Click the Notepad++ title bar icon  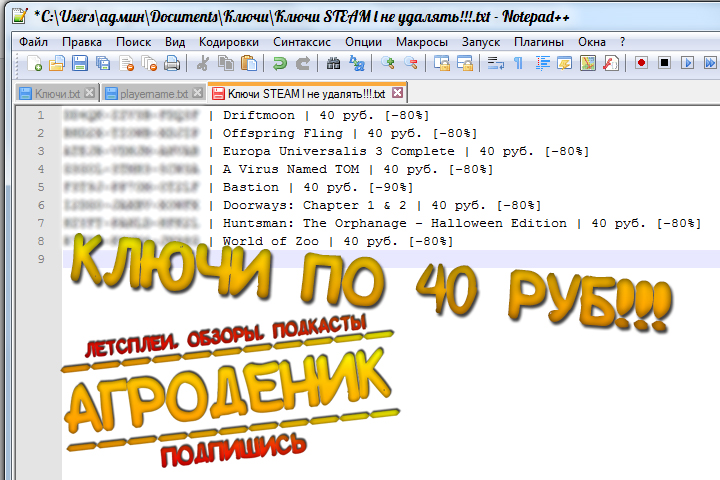click(x=19, y=17)
